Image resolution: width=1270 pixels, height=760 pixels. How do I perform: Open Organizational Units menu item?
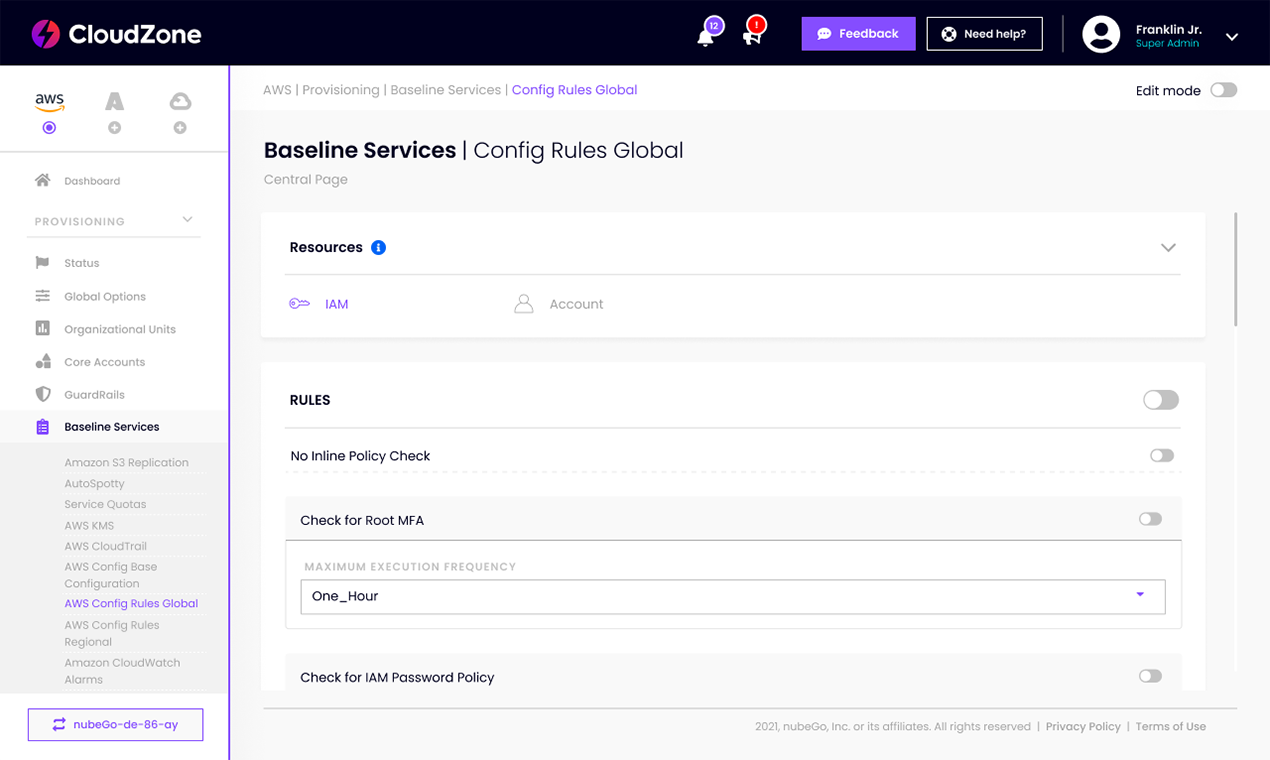[x=120, y=329]
